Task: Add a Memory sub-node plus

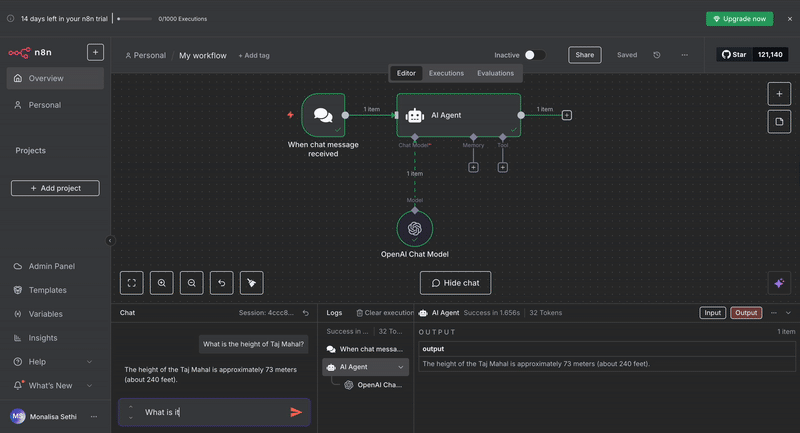Action: (473, 167)
